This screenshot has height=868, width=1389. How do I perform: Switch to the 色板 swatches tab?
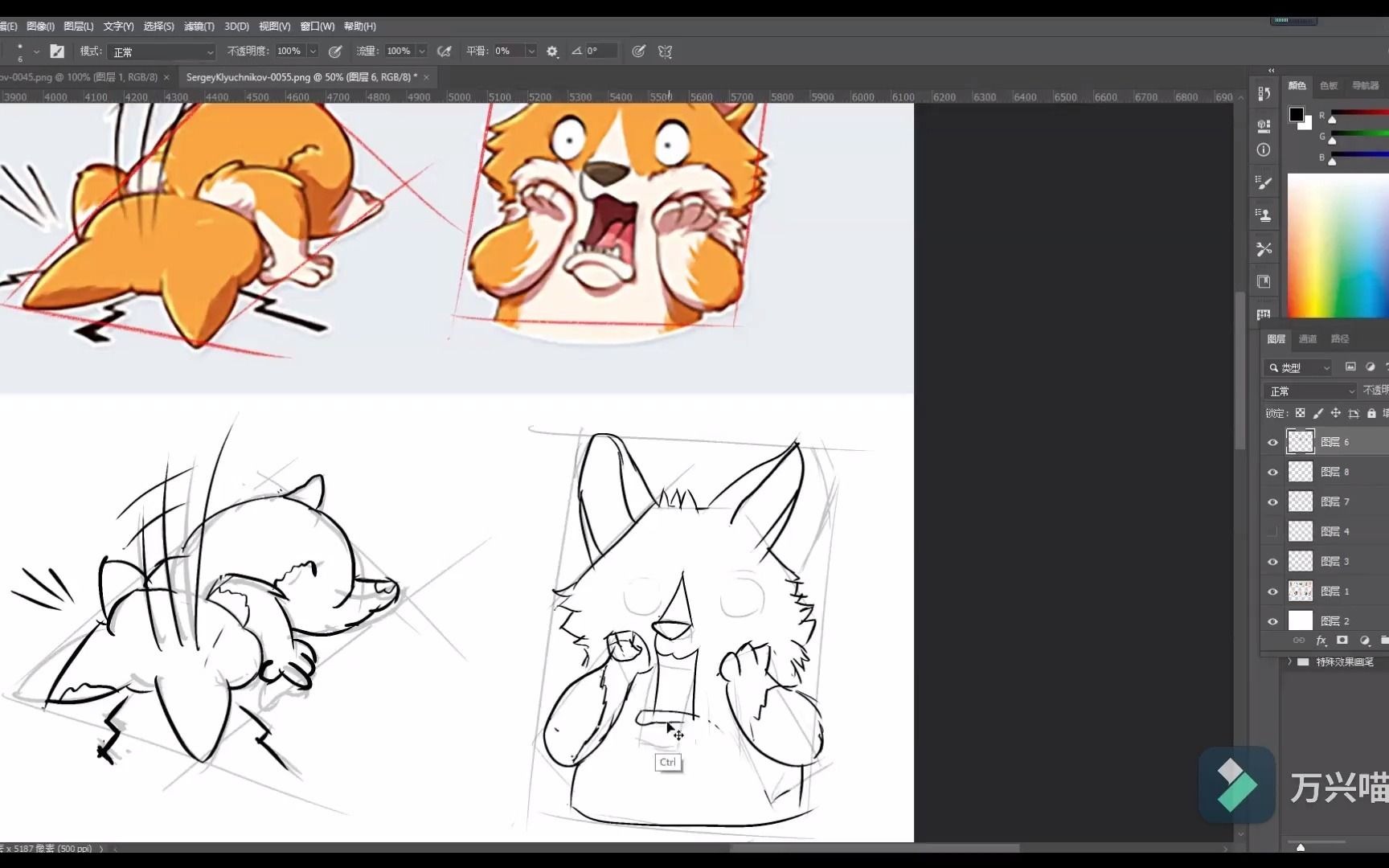pos(1329,86)
